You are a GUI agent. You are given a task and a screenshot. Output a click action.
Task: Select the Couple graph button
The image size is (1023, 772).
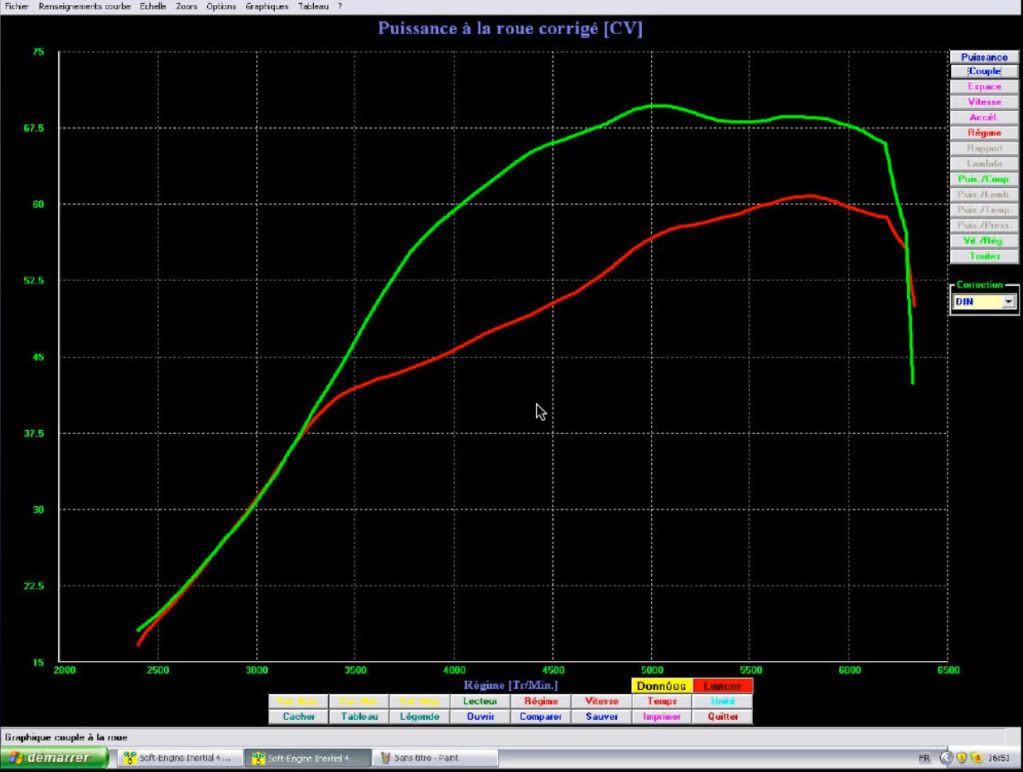[x=983, y=71]
